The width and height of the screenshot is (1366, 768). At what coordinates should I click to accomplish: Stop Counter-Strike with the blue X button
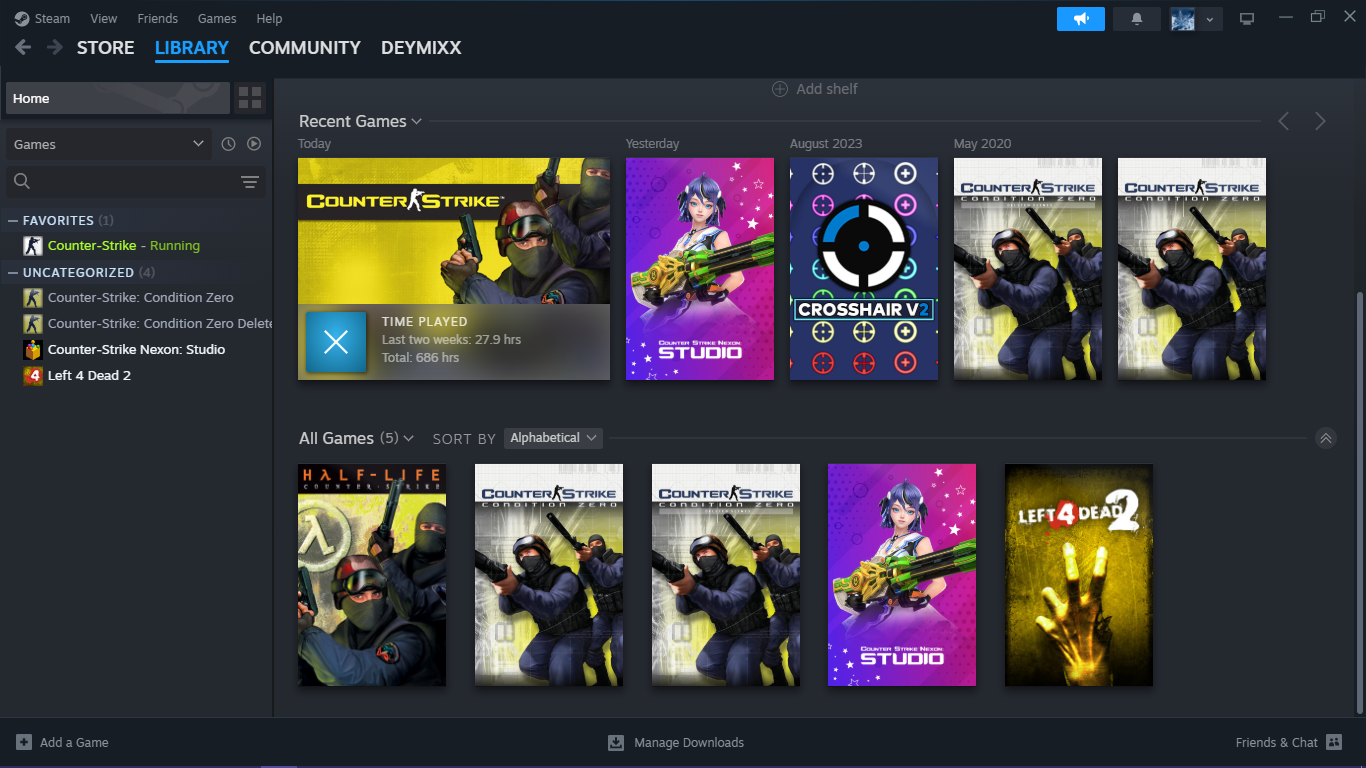[x=336, y=342]
